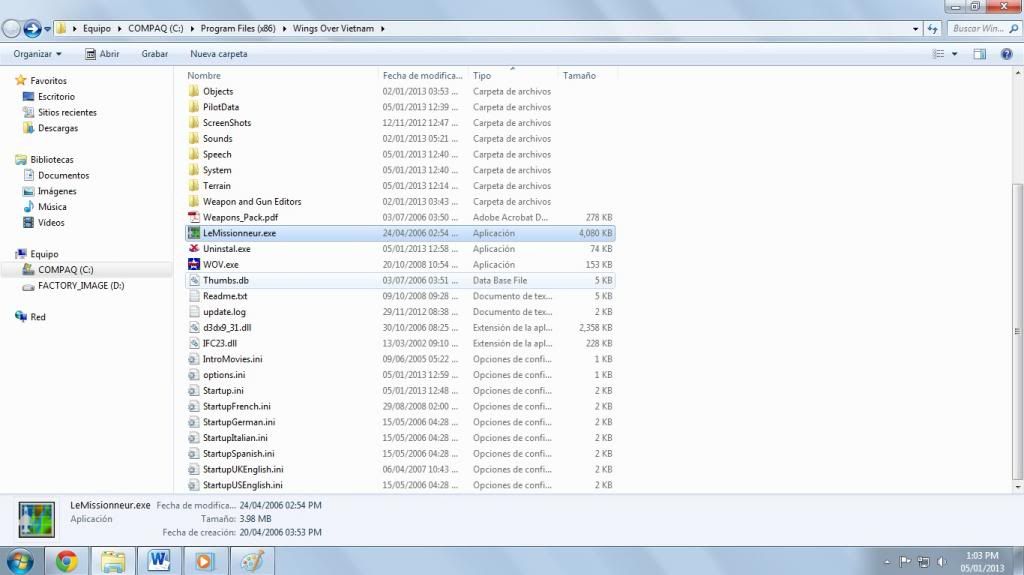Viewport: 1024px width, 575px height.
Task: Expand the arrow after COMPAQ (C:) breadcrumb
Action: [x=192, y=29]
